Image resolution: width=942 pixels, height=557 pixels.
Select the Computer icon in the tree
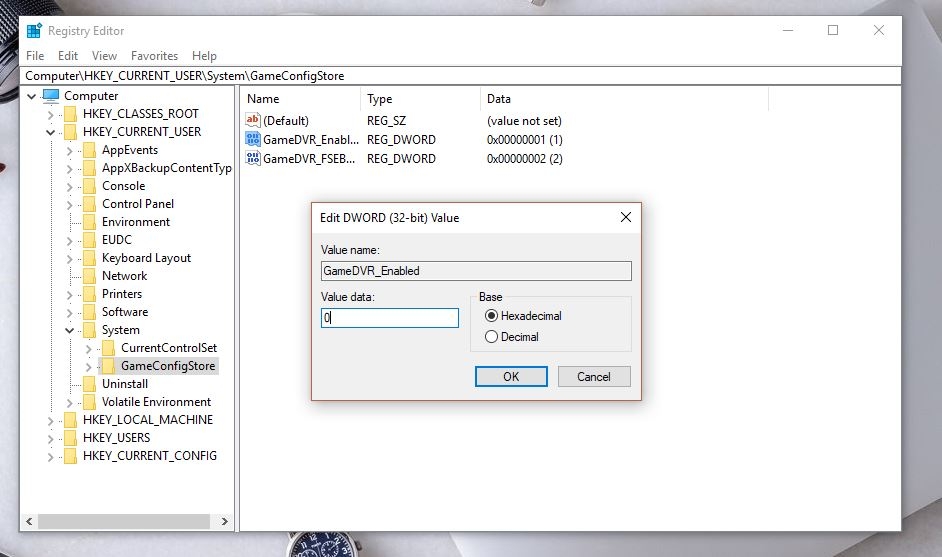tap(51, 96)
